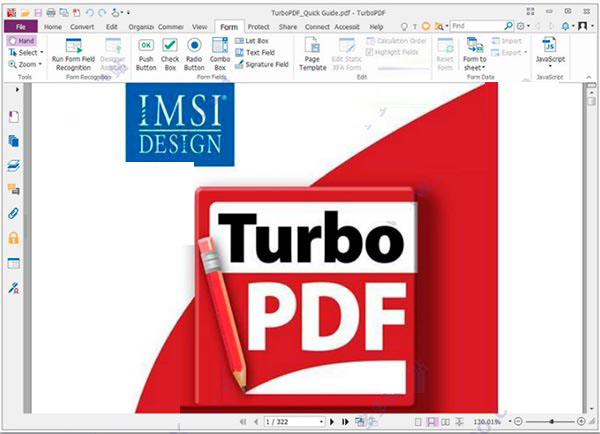Insert a List Box field
This screenshot has height=434, width=600.
[x=251, y=41]
